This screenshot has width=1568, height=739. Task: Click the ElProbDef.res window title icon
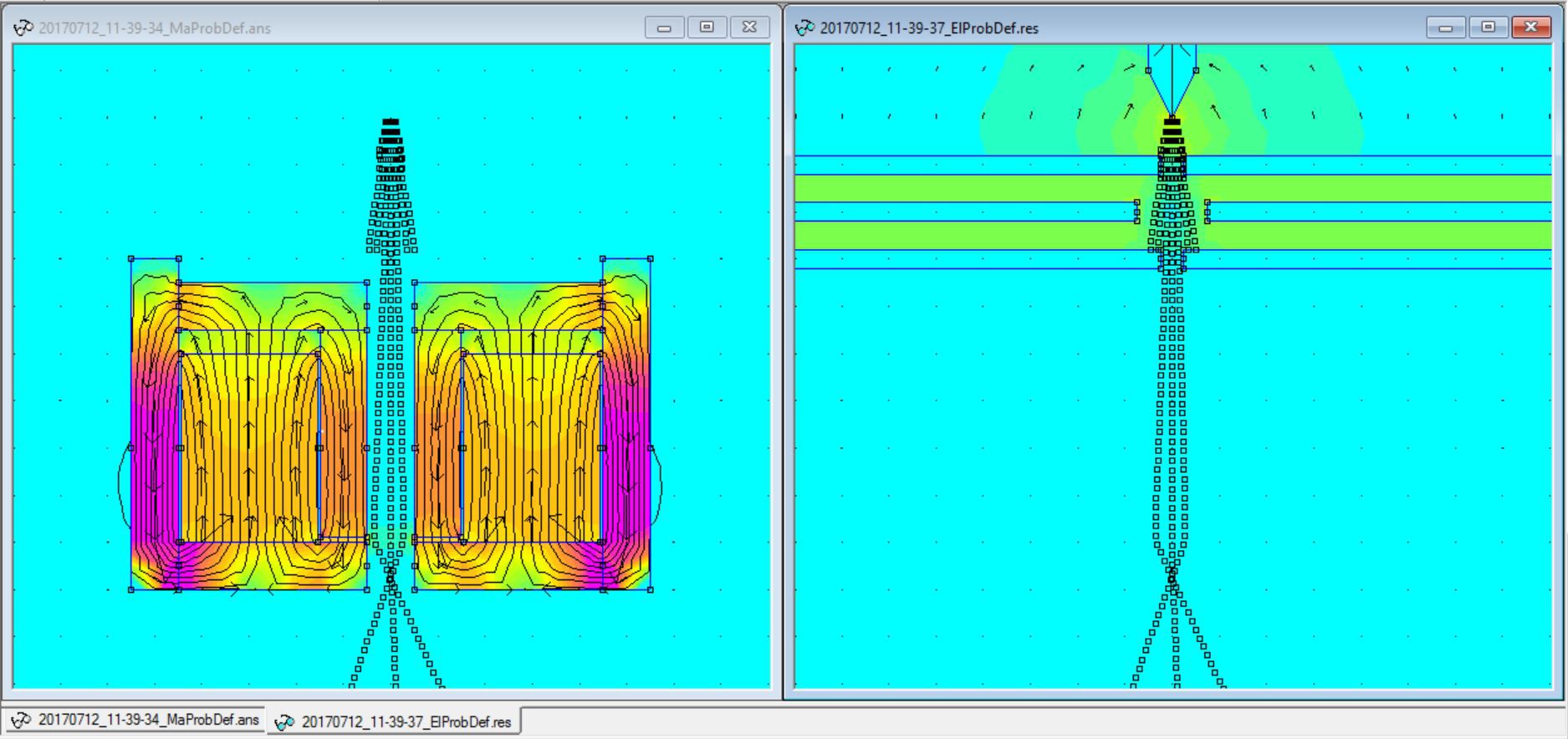tap(804, 28)
